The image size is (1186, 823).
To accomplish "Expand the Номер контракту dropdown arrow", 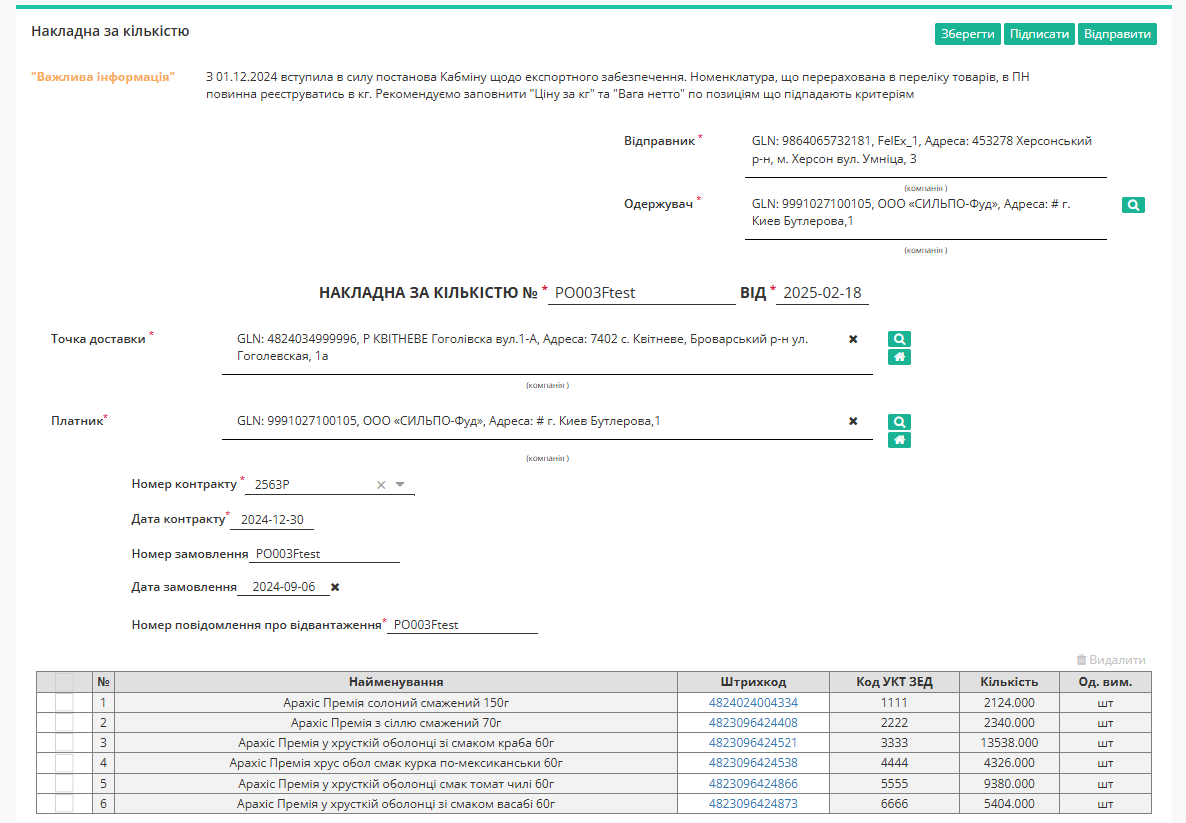I will (400, 485).
